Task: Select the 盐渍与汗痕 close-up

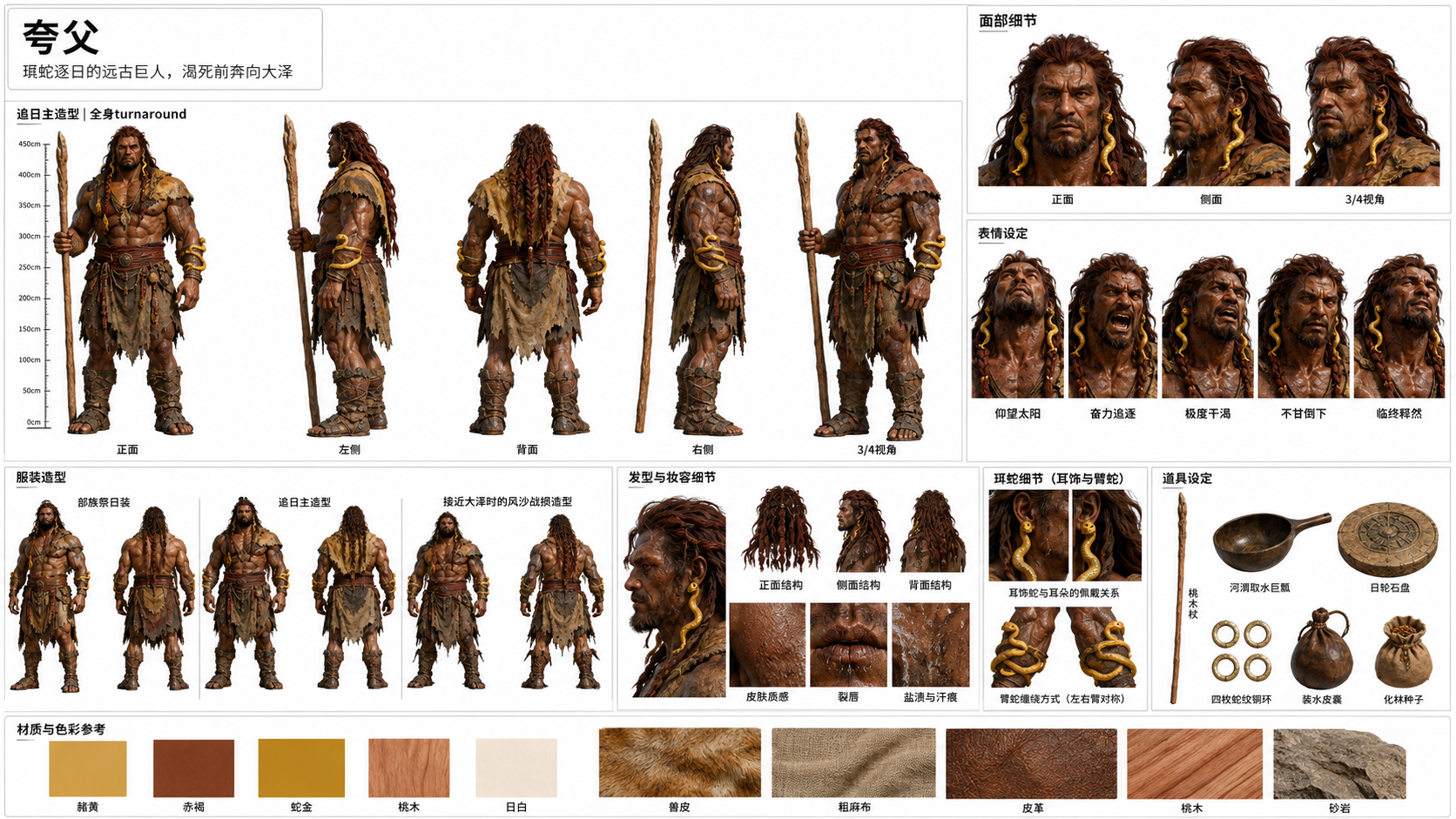Action: (x=931, y=645)
